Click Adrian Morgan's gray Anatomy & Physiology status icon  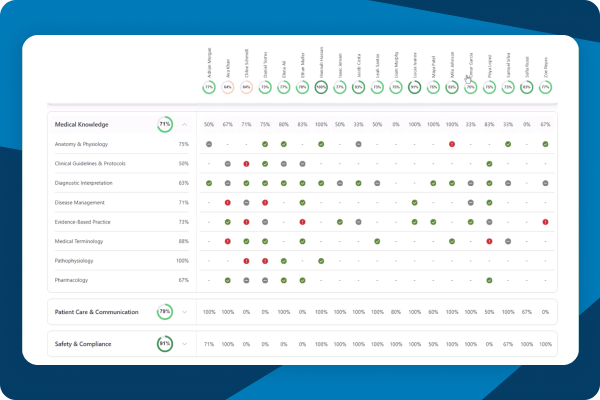[209, 144]
